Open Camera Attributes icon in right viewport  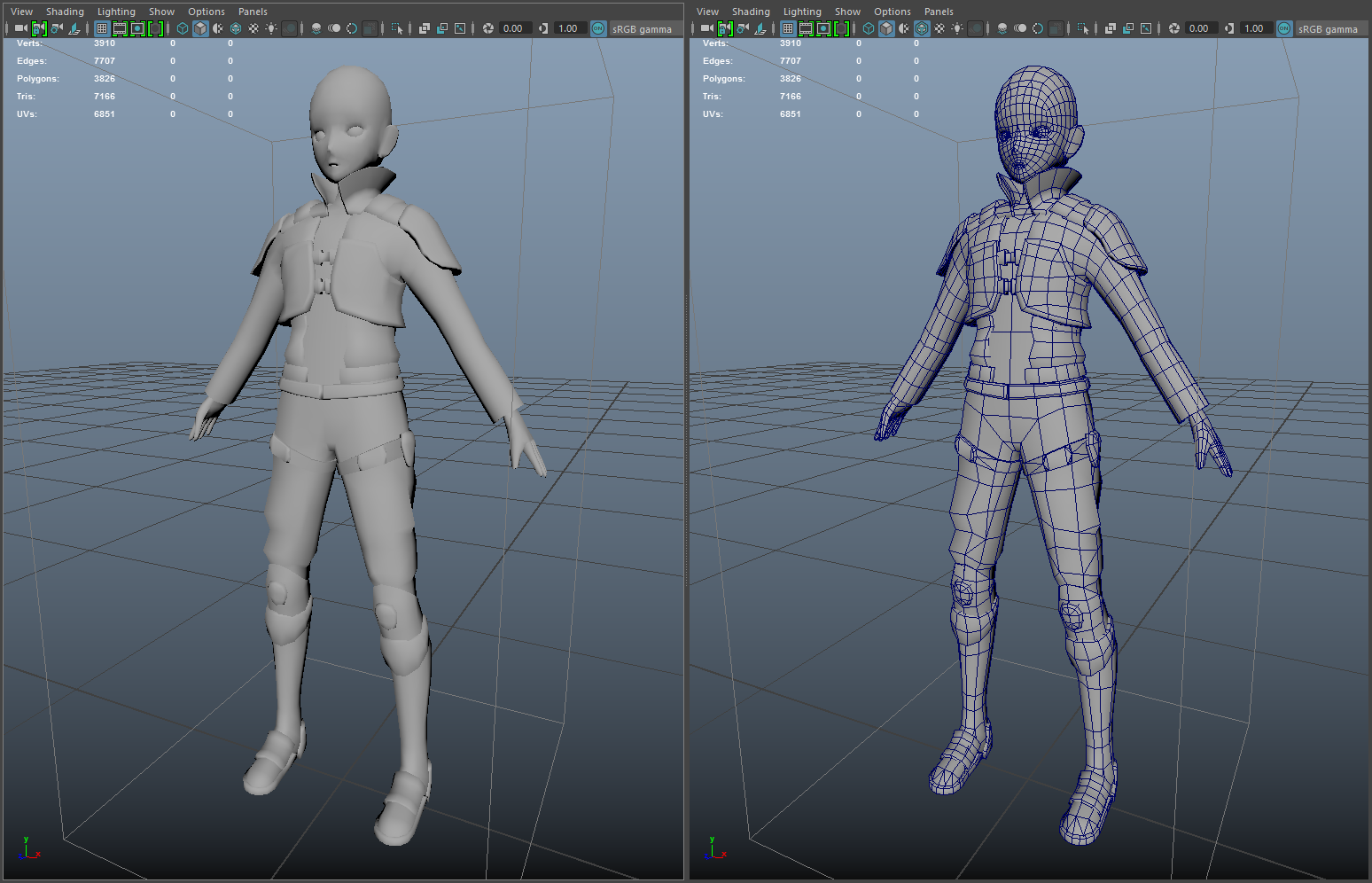click(x=743, y=28)
